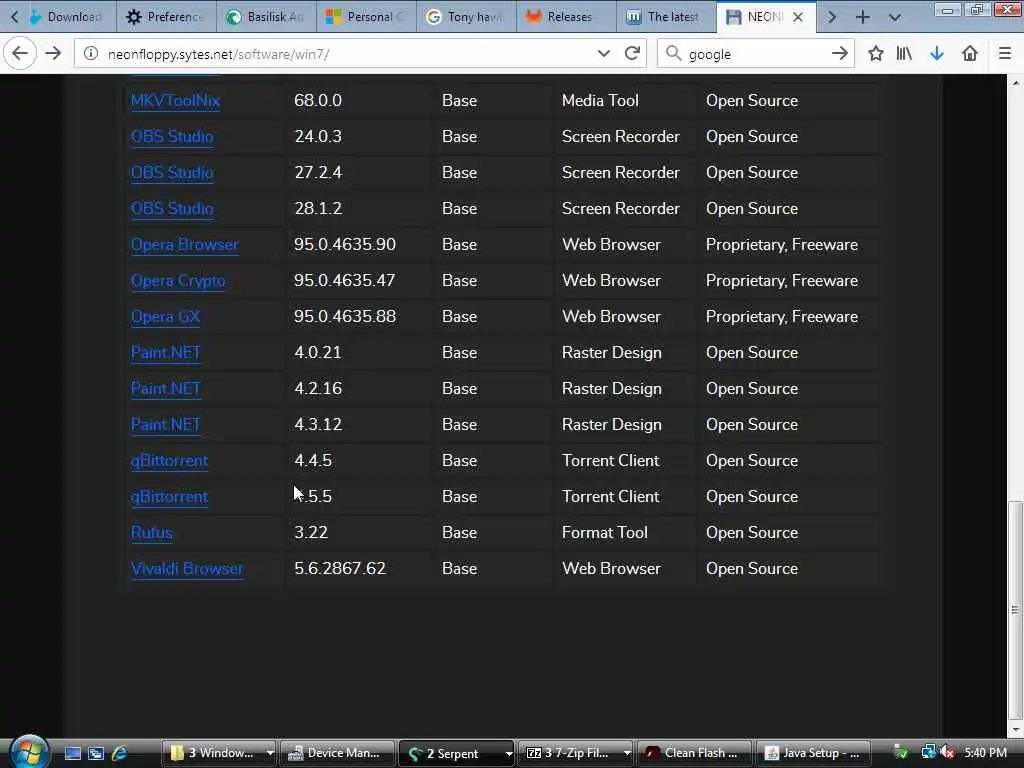Click the 5:40 PM clock
1024x768 pixels.
pos(985,753)
